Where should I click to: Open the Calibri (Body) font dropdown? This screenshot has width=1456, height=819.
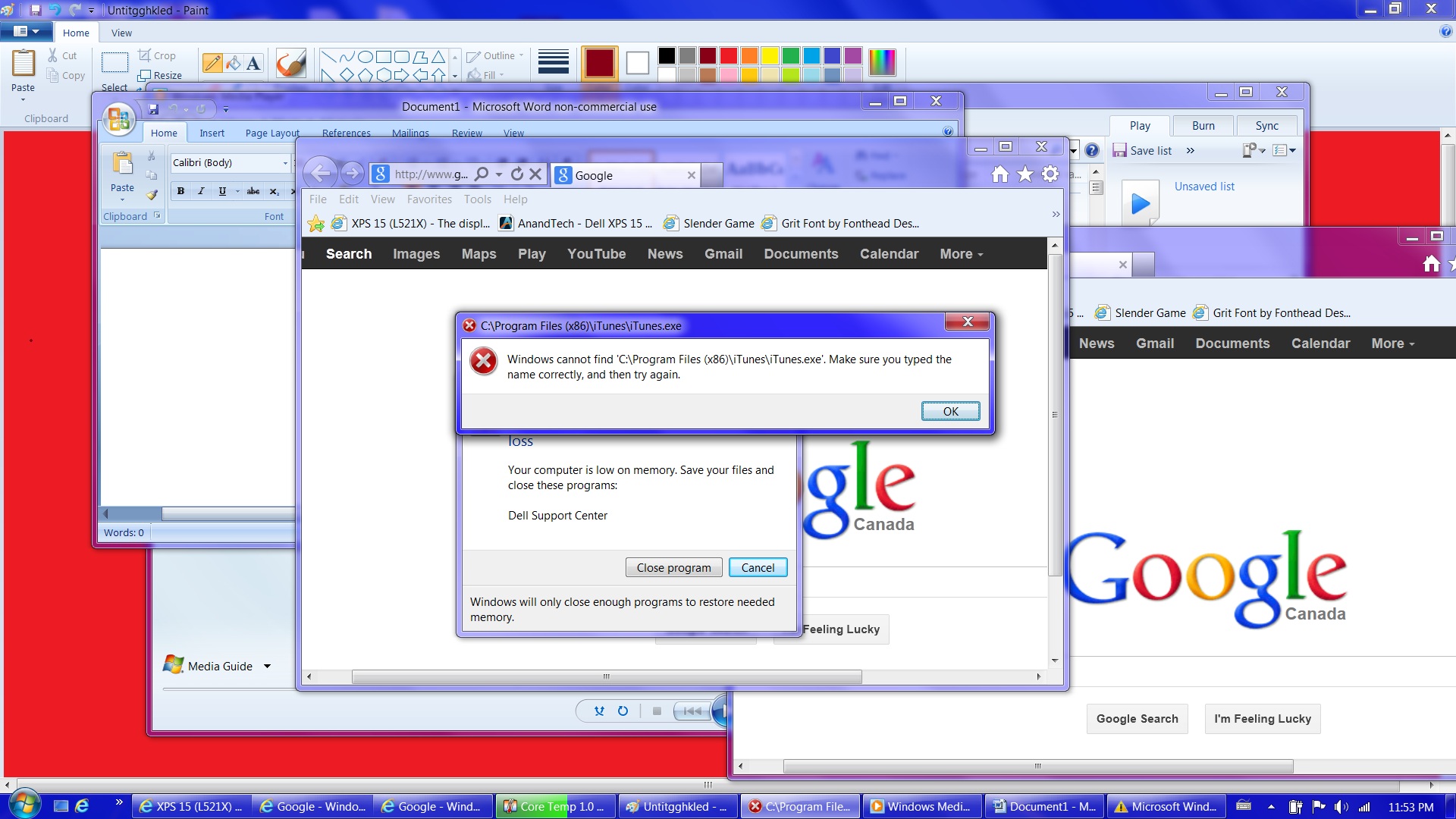click(285, 163)
